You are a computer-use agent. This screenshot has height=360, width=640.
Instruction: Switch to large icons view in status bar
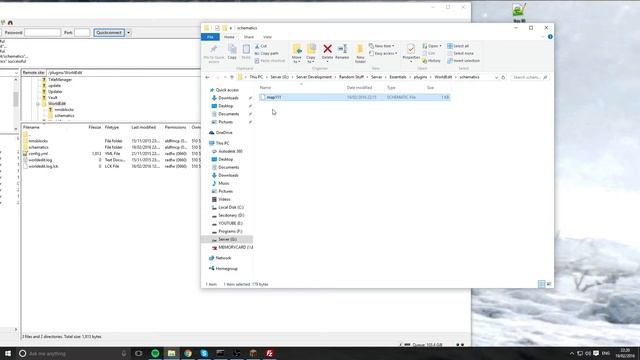point(549,284)
